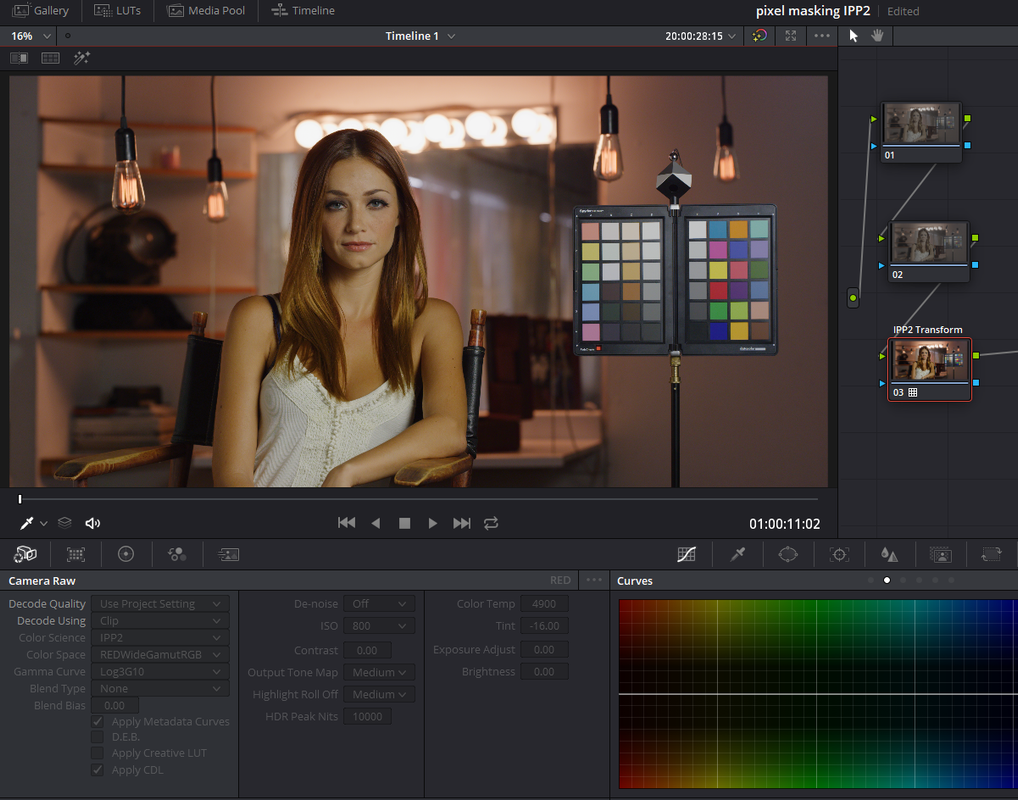Screen dimensions: 1018x800
Task: Switch to the Media Pool tab
Action: pyautogui.click(x=206, y=10)
